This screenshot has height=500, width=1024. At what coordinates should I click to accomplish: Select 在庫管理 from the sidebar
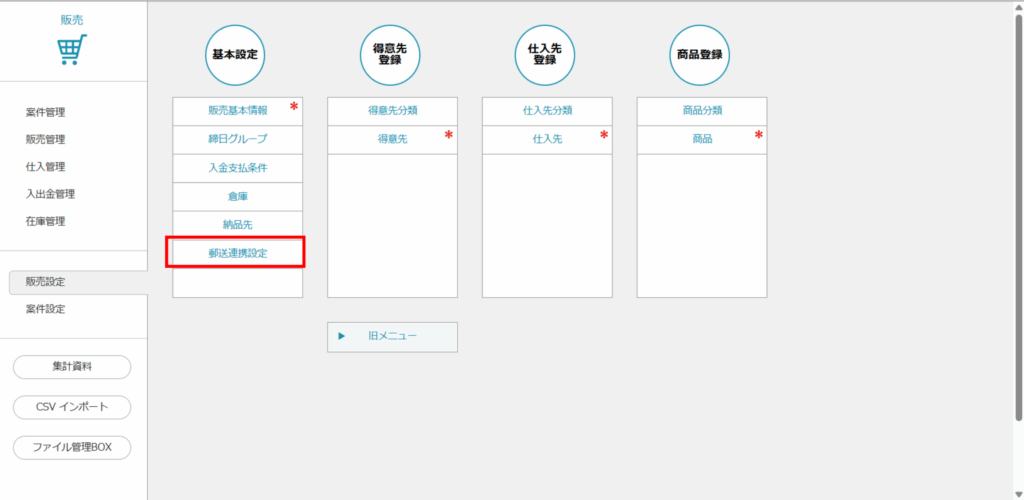click(x=46, y=221)
